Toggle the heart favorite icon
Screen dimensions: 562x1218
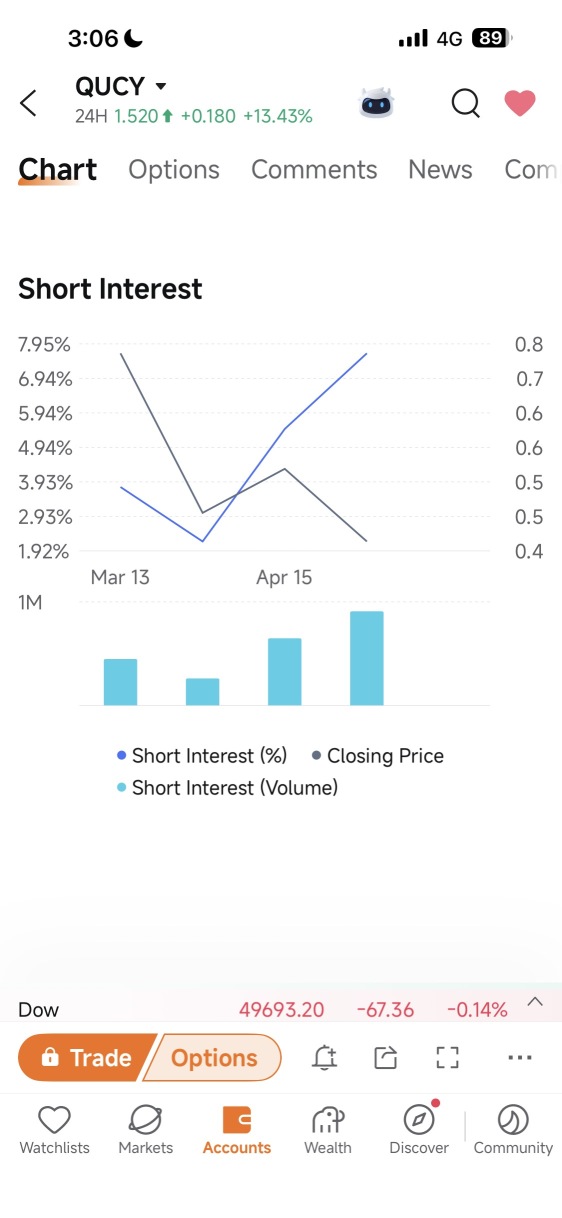coord(520,103)
